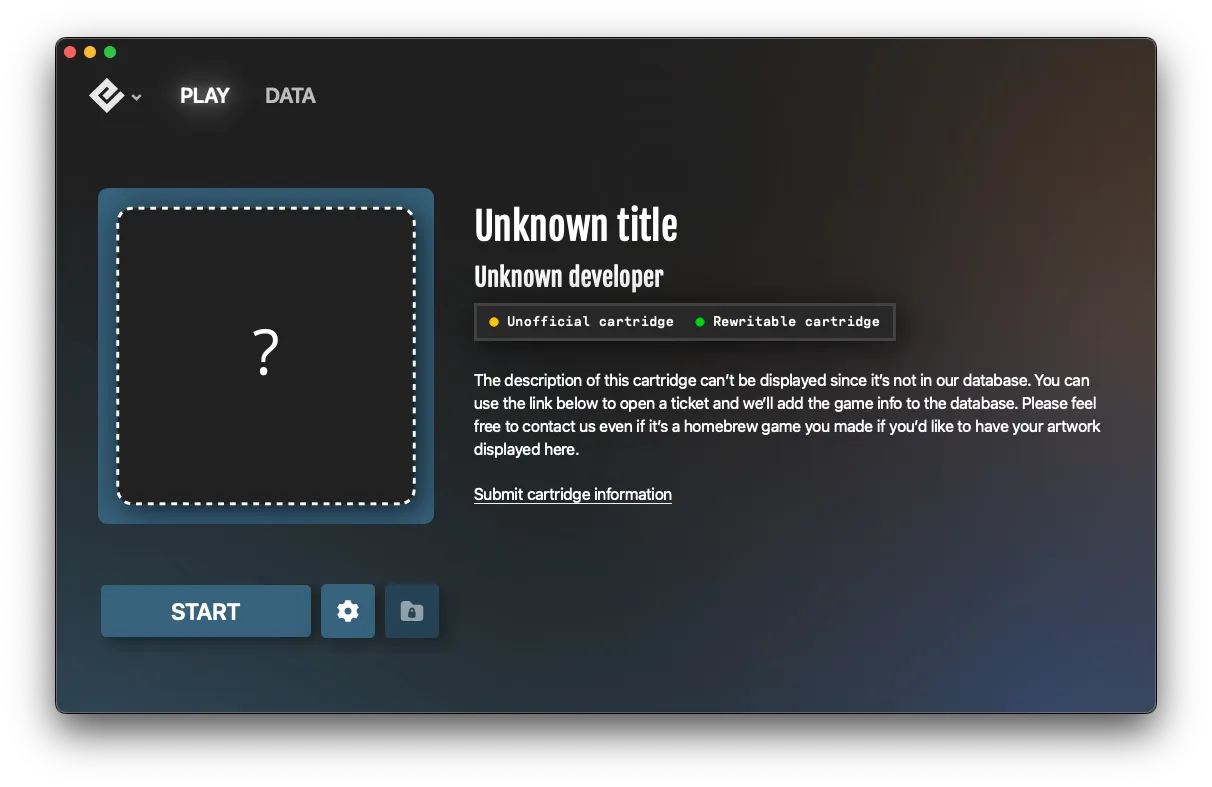Viewport: 1212px width, 787px height.
Task: Click the Unknown developer subtitle
Action: pyautogui.click(x=568, y=276)
